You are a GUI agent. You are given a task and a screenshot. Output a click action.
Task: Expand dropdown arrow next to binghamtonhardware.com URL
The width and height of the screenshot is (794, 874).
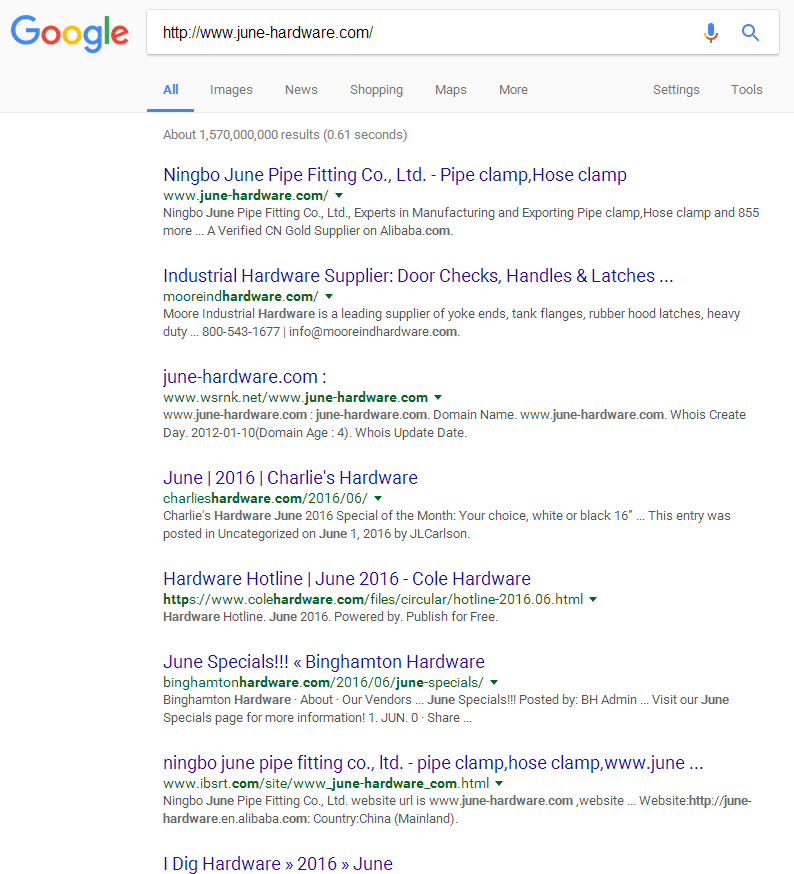tap(494, 682)
